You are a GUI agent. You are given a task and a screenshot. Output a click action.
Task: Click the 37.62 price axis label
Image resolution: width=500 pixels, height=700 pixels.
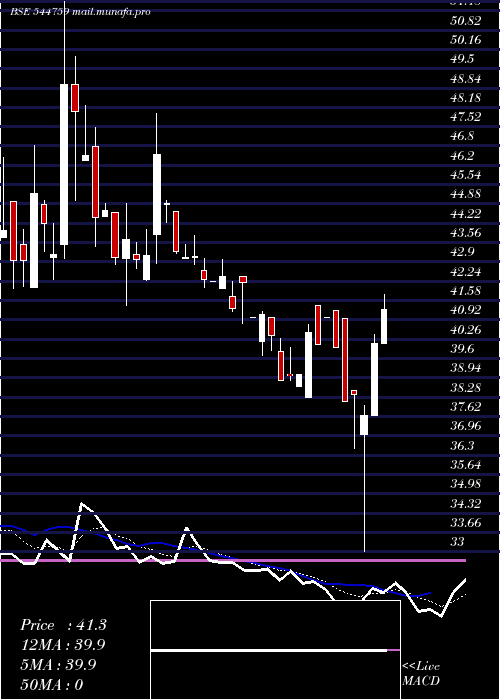pos(466,407)
